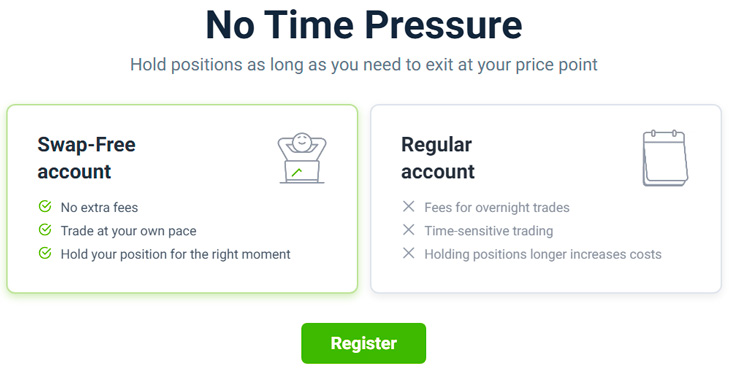Click the X icon beside Fees for overnight trades

408,206
